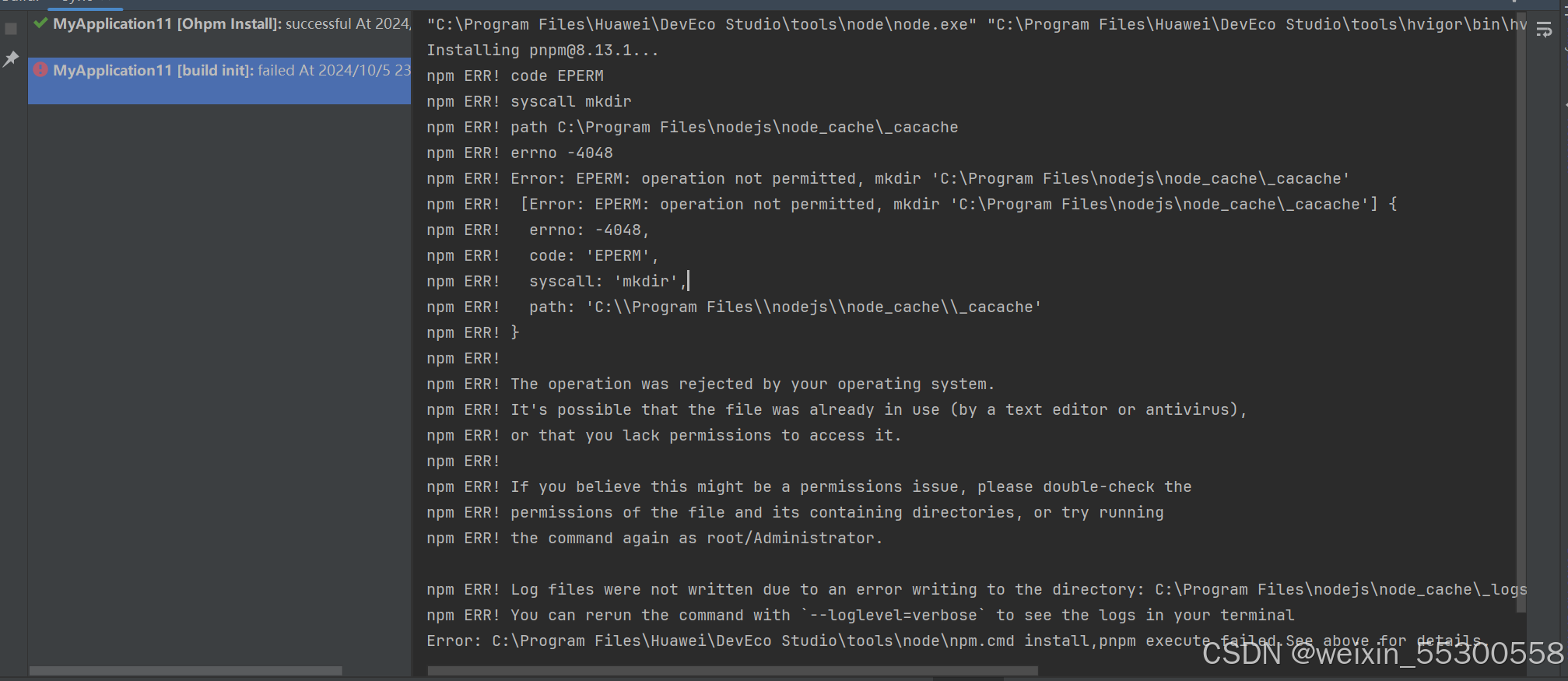The width and height of the screenshot is (1568, 681).
Task: Click the 'npm ERR! code EPERM' line
Action: click(x=514, y=76)
